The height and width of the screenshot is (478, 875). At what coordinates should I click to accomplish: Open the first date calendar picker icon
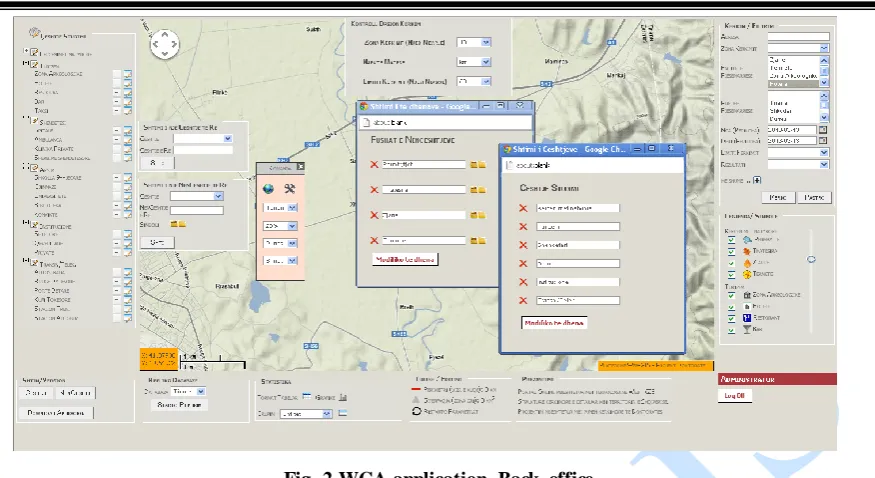(823, 129)
